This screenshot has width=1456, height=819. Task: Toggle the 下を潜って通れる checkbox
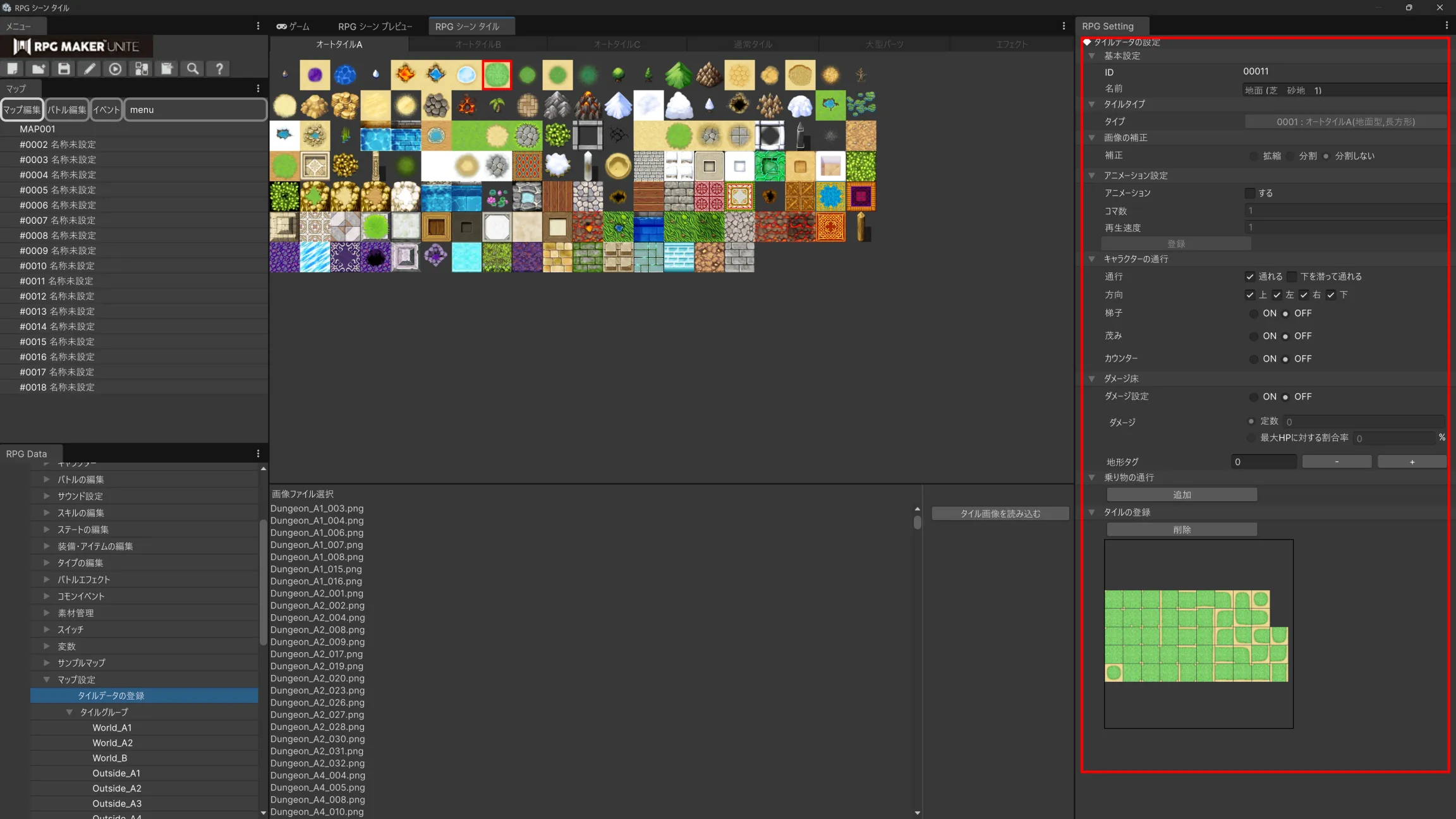[1292, 277]
